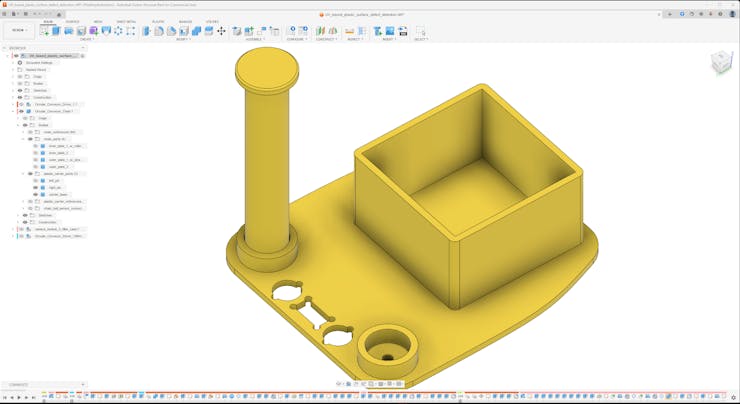
Task: Click the ViewCube in the viewport corner
Action: point(720,63)
